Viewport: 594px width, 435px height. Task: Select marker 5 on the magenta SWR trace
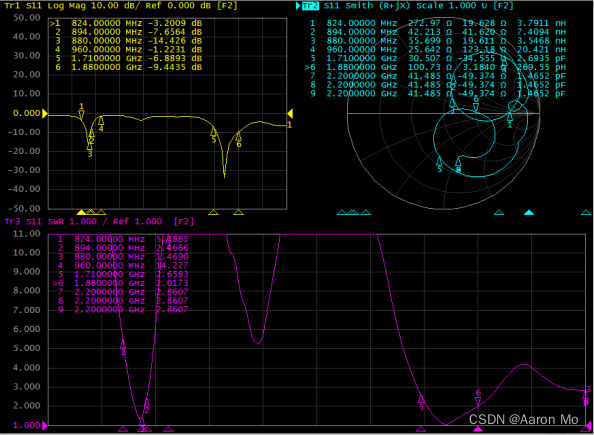421,403
